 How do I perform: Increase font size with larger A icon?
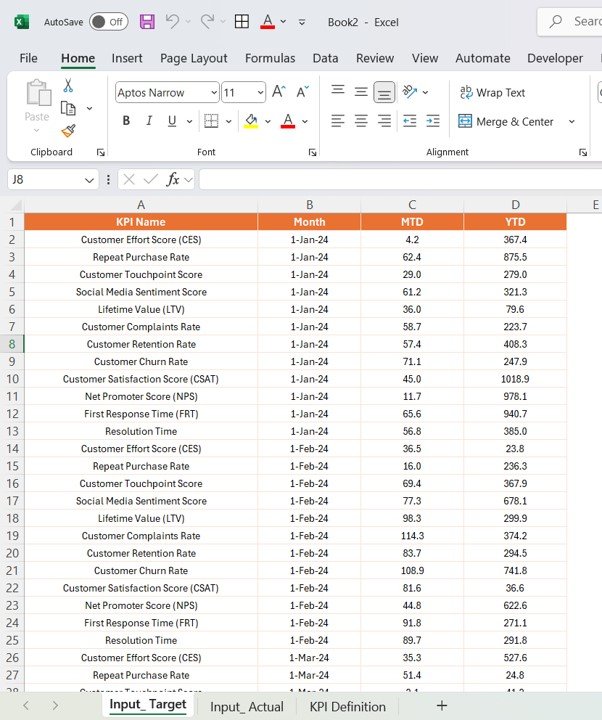279,92
